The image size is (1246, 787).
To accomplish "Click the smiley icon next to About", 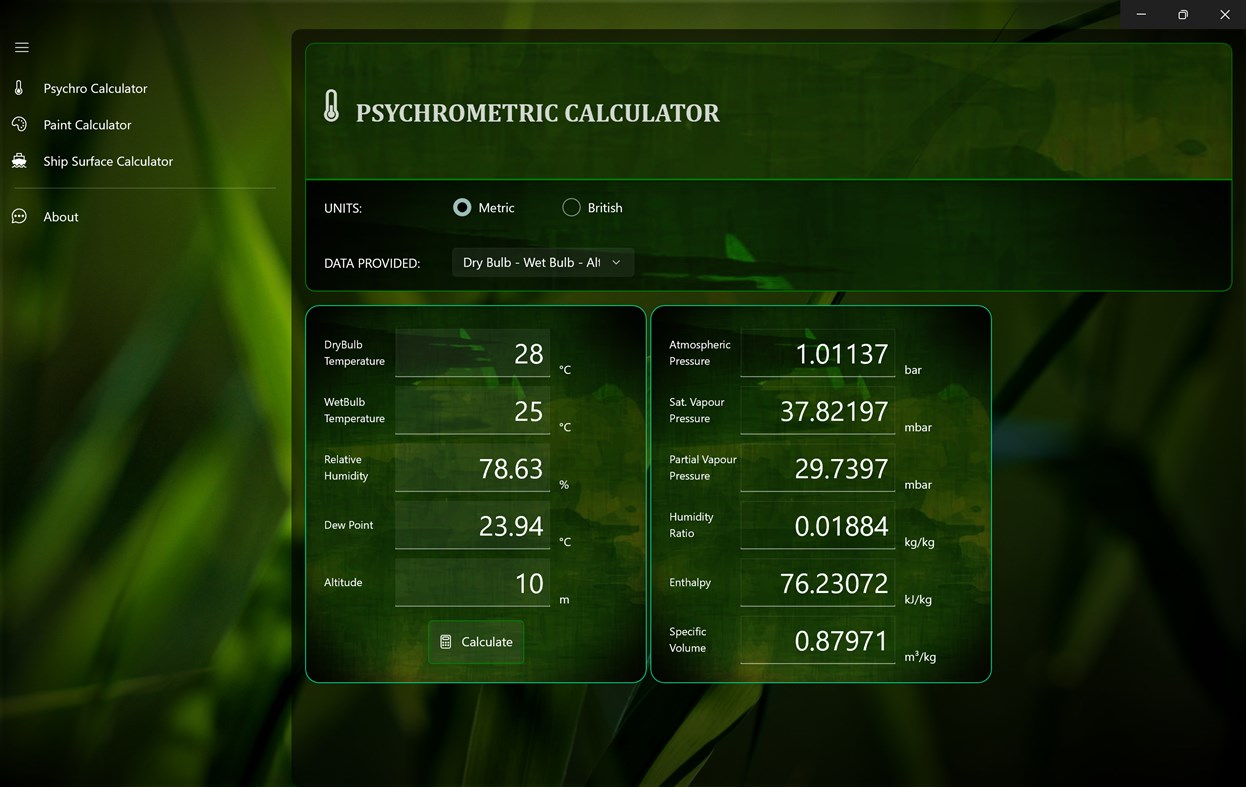I will click(x=20, y=216).
